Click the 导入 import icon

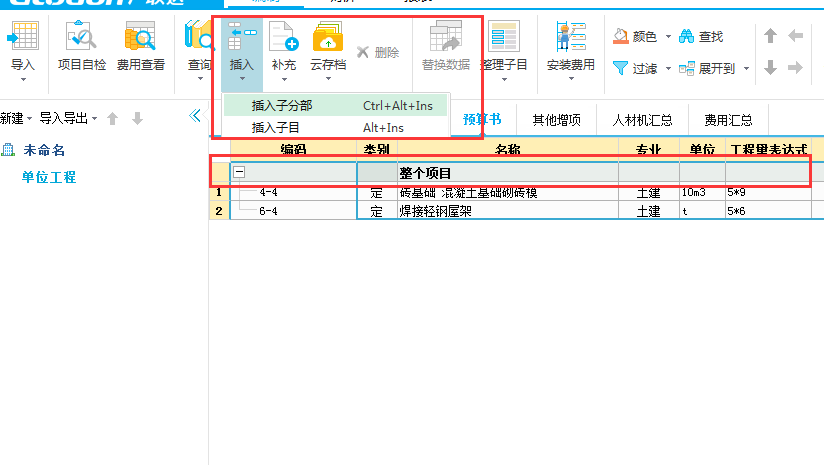click(23, 36)
